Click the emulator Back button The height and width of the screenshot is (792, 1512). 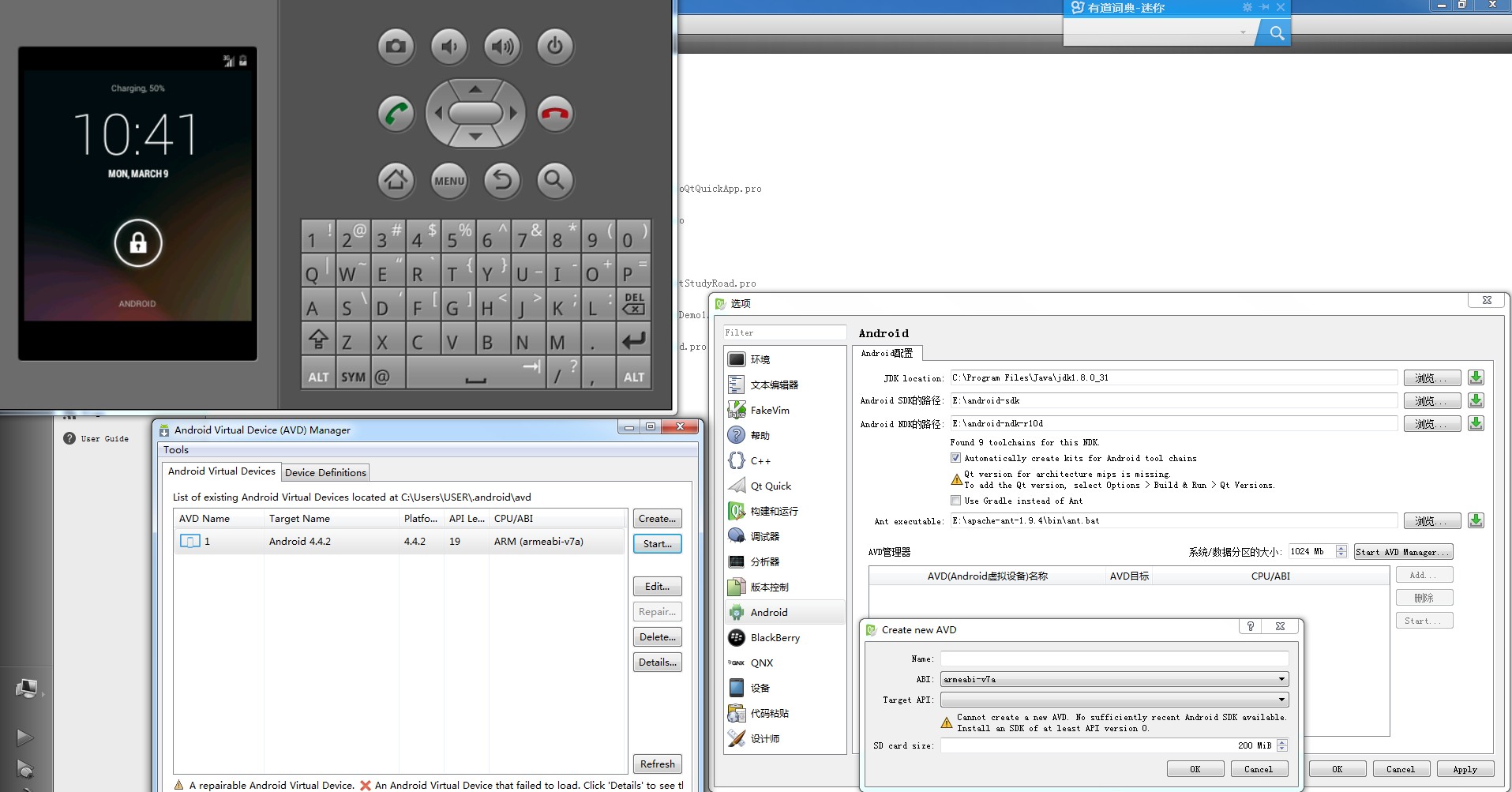[502, 181]
